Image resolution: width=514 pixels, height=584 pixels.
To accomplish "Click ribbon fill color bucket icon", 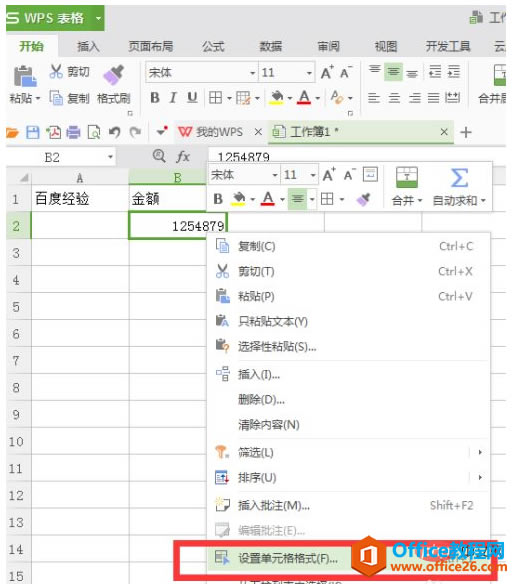I will [277, 97].
